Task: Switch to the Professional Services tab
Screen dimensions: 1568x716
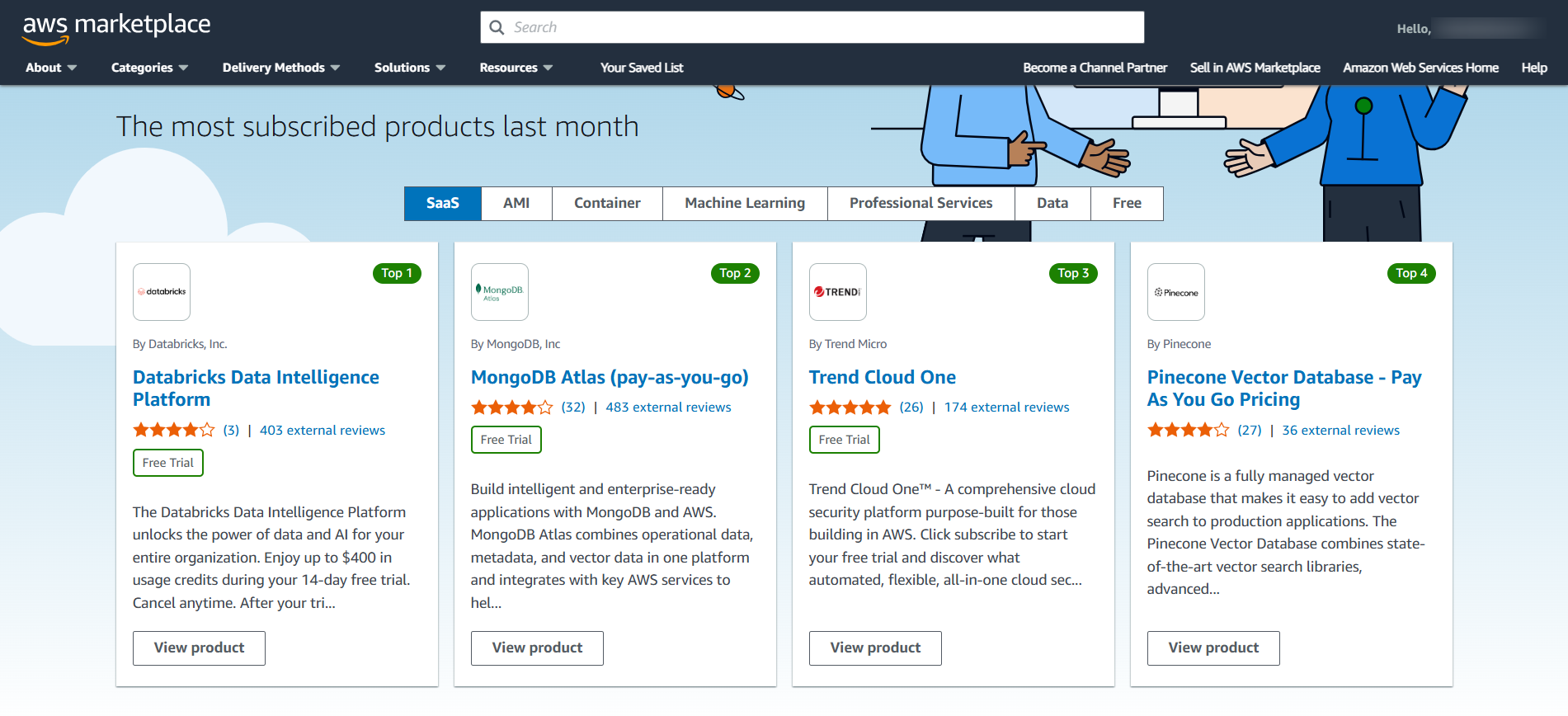Action: pos(921,203)
